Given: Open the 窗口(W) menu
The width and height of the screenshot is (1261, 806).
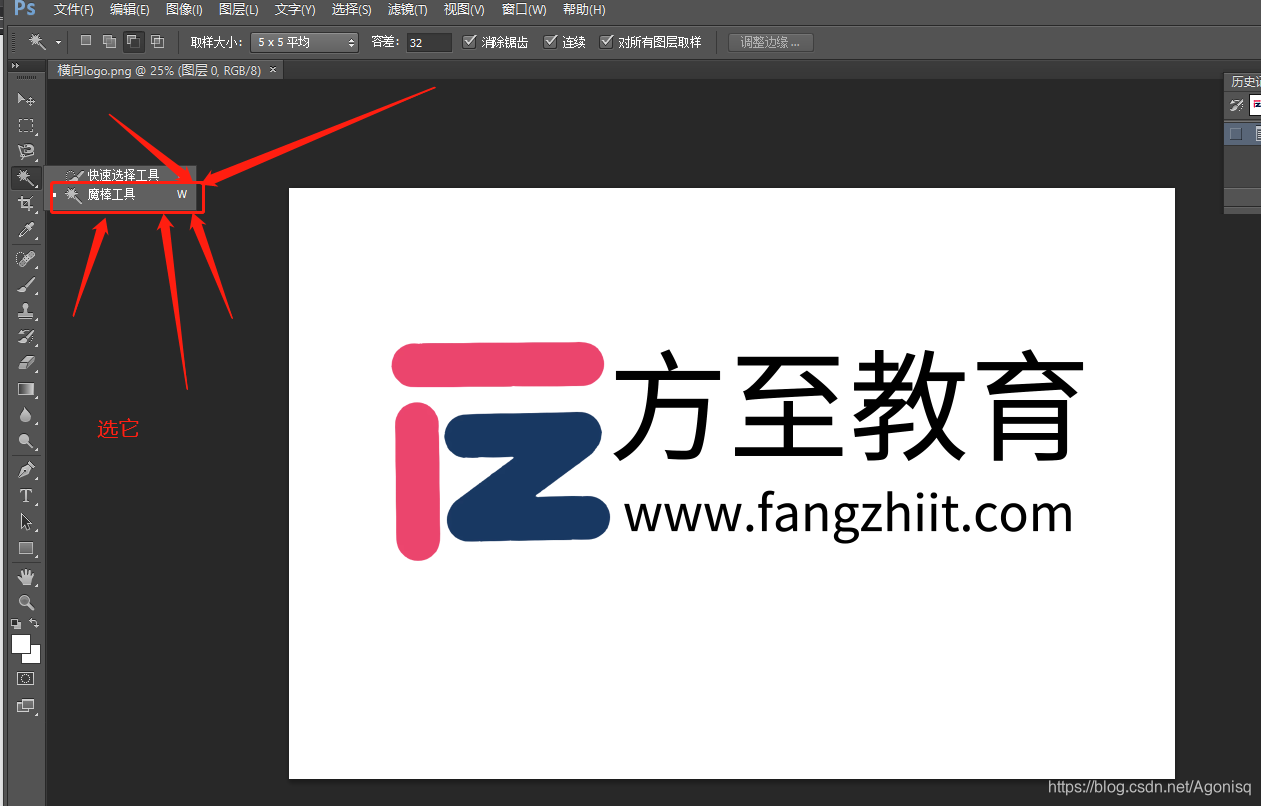Looking at the screenshot, I should coord(524,10).
